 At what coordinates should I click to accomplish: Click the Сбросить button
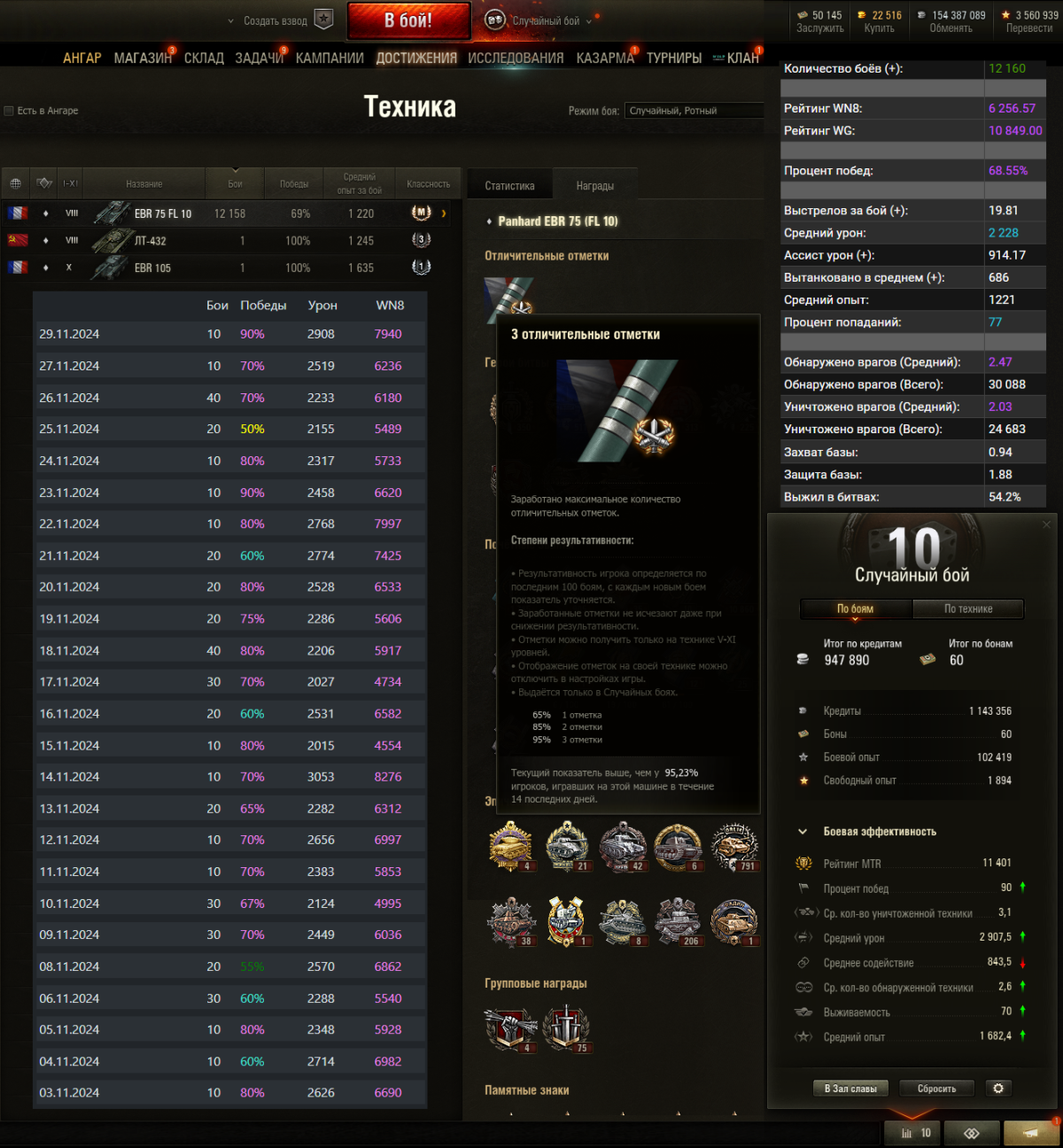click(936, 1089)
